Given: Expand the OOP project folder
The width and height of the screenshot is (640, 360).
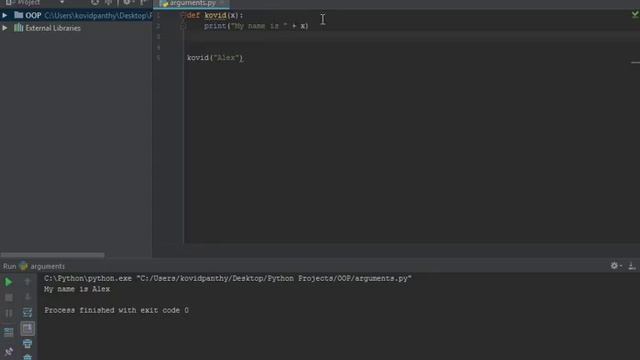Looking at the screenshot, I should coord(4,16).
